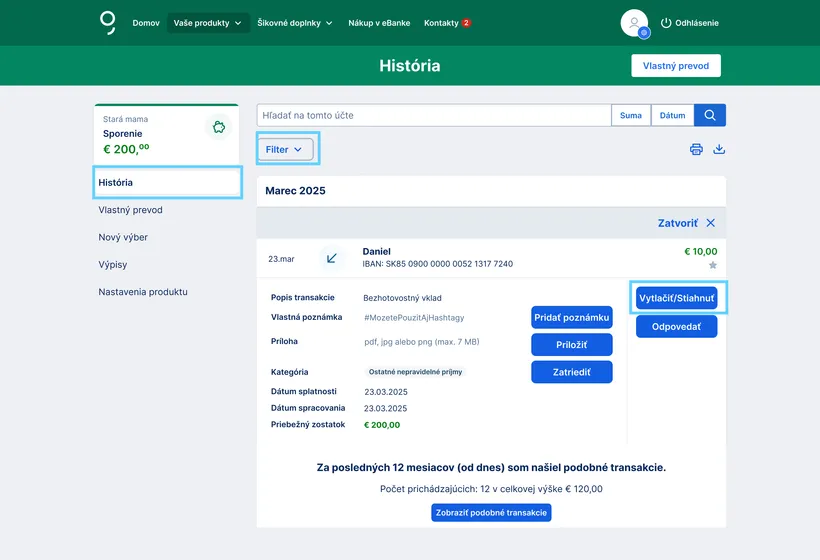Viewport: 820px width, 560px height.
Task: Click the piggy bank savings icon
Action: (x=219, y=127)
